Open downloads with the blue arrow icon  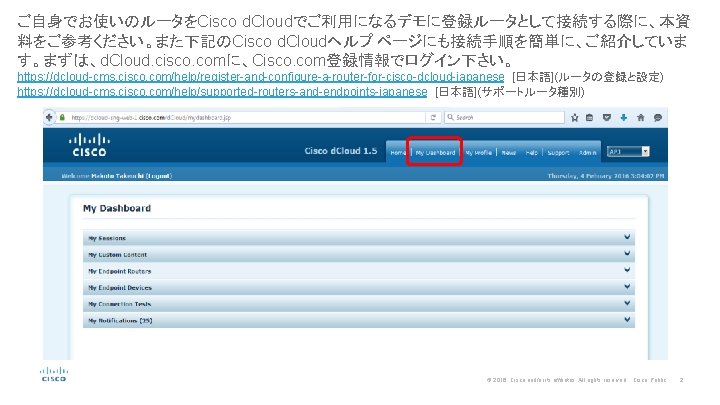click(624, 118)
